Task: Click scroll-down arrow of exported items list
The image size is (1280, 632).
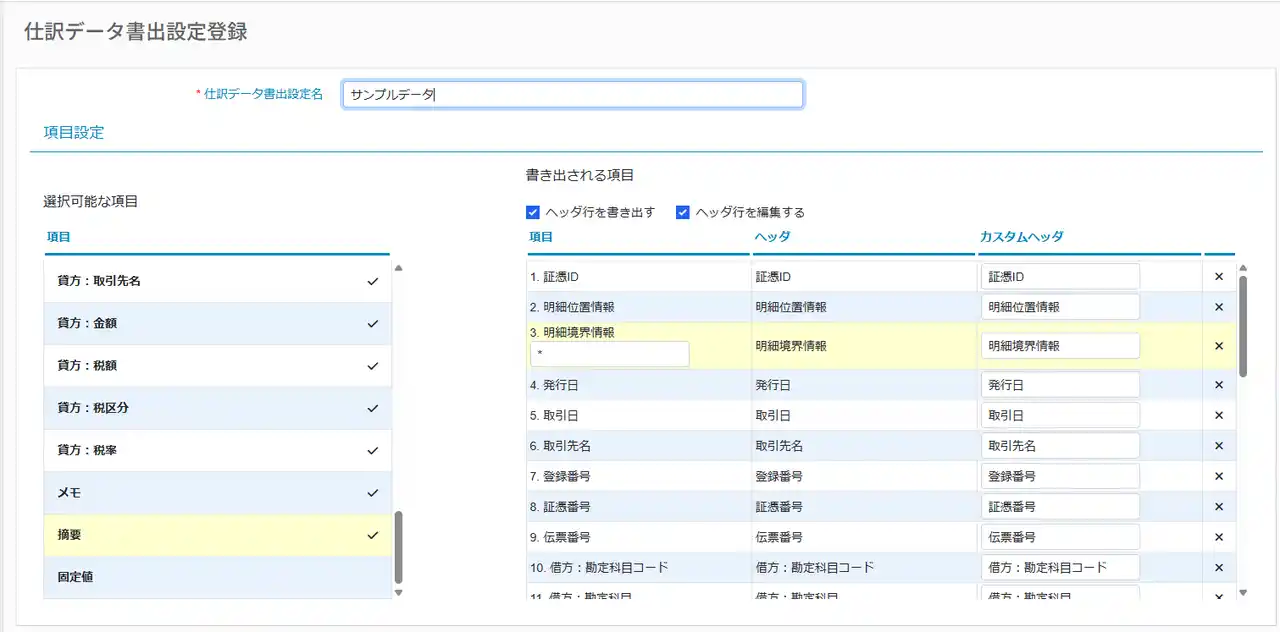Action: point(1243,592)
